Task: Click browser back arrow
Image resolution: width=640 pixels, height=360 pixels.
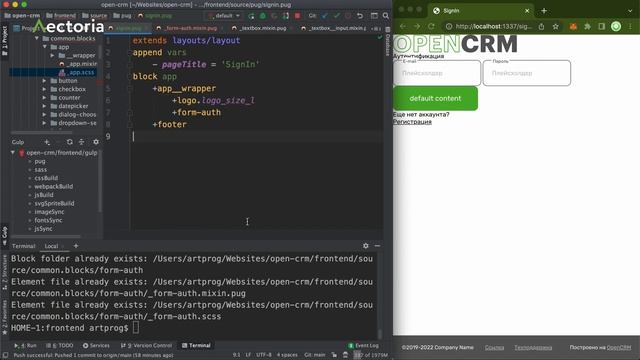Action: (403, 27)
